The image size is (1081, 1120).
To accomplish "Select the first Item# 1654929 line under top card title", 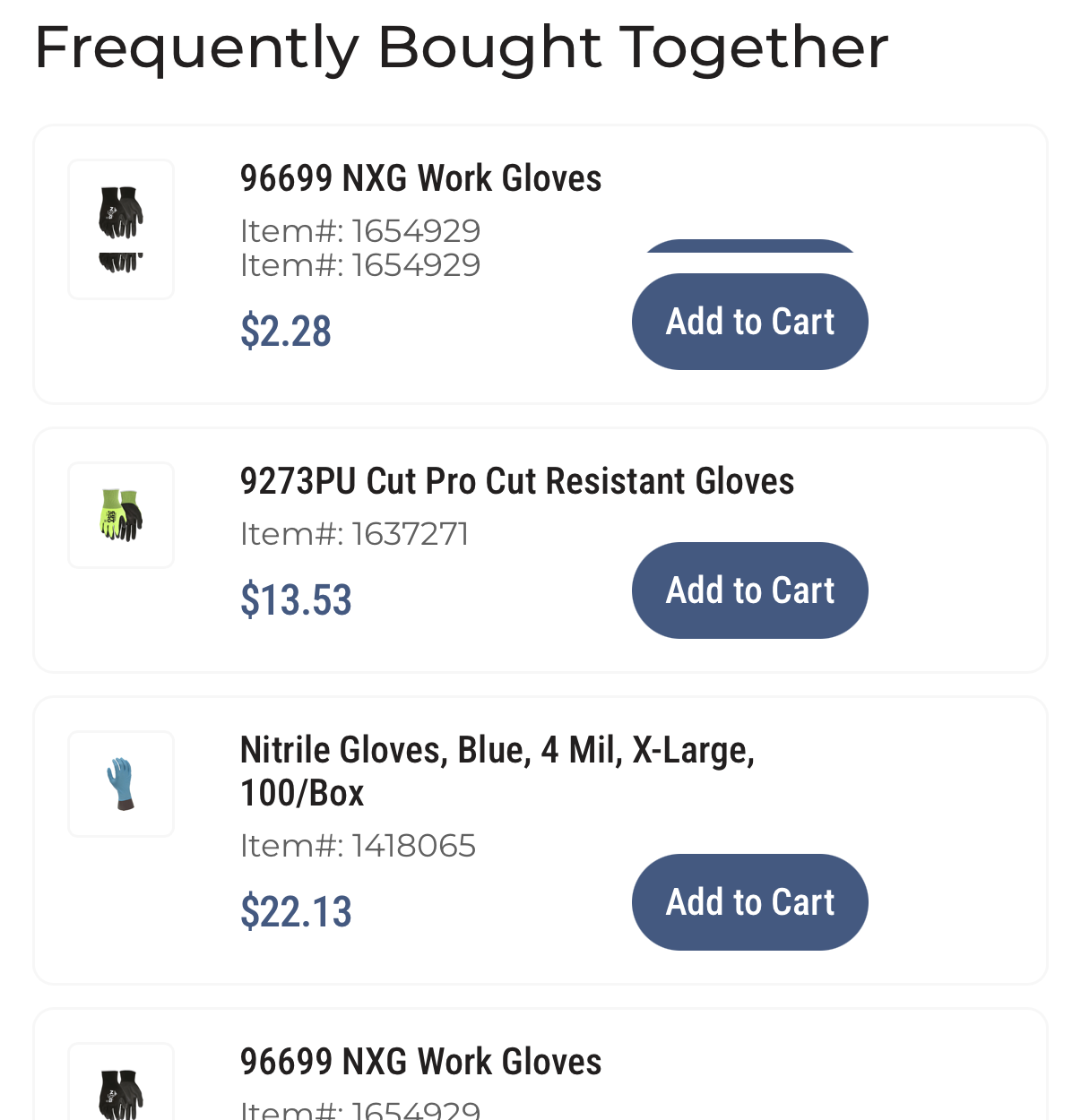I will click(360, 231).
